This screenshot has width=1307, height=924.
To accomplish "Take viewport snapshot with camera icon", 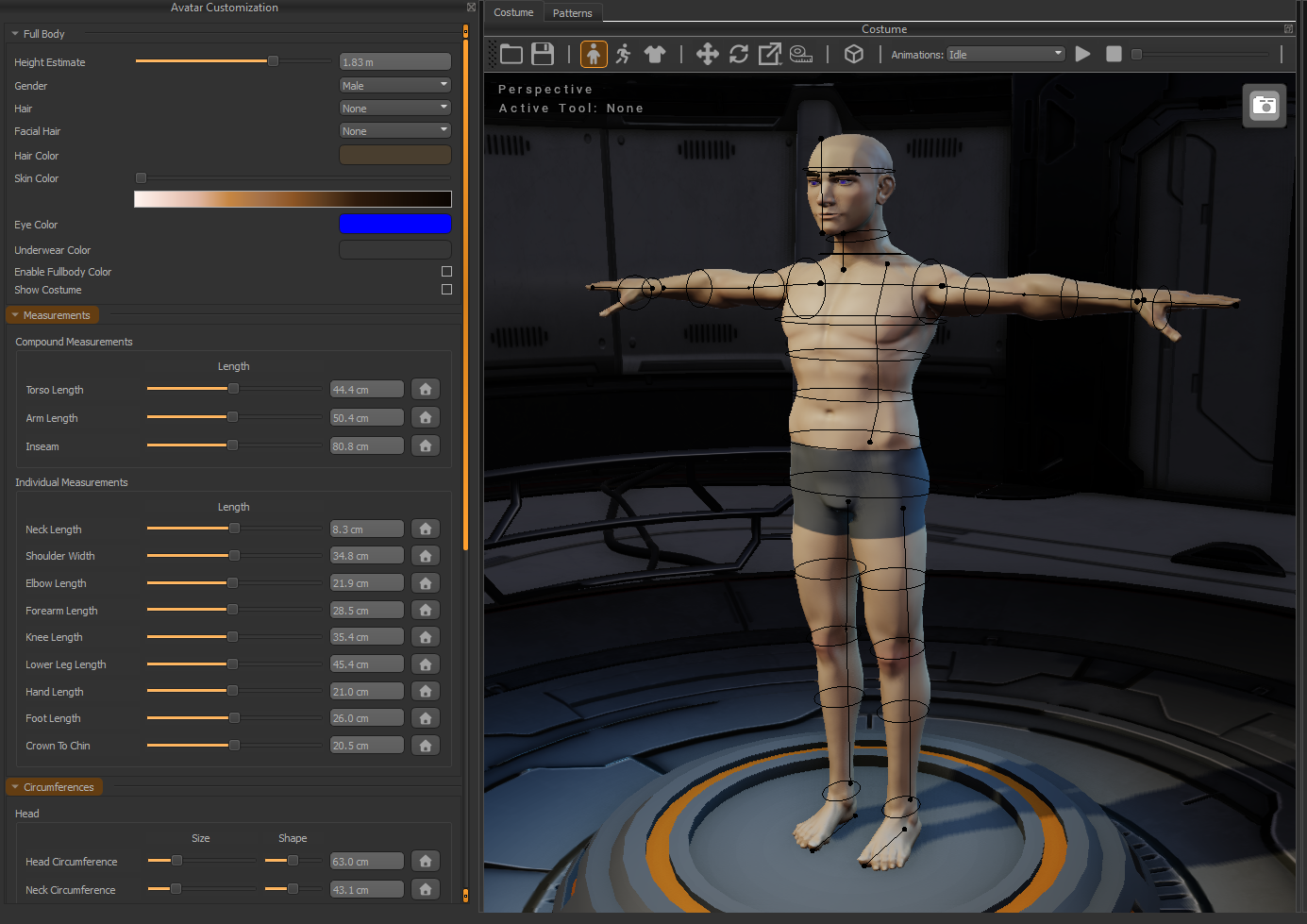I will [x=1265, y=105].
